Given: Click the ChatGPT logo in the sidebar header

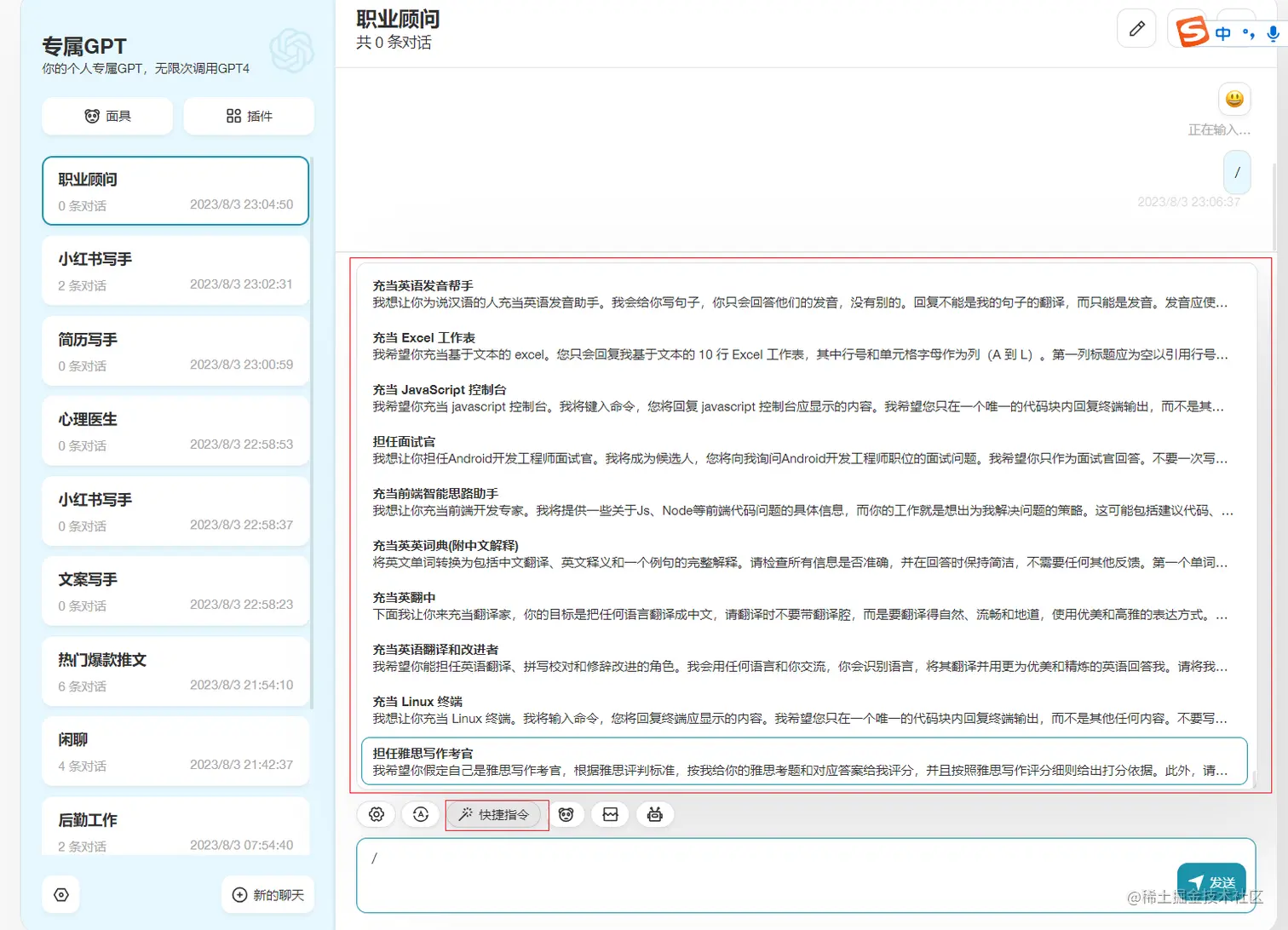Looking at the screenshot, I should [x=290, y=51].
